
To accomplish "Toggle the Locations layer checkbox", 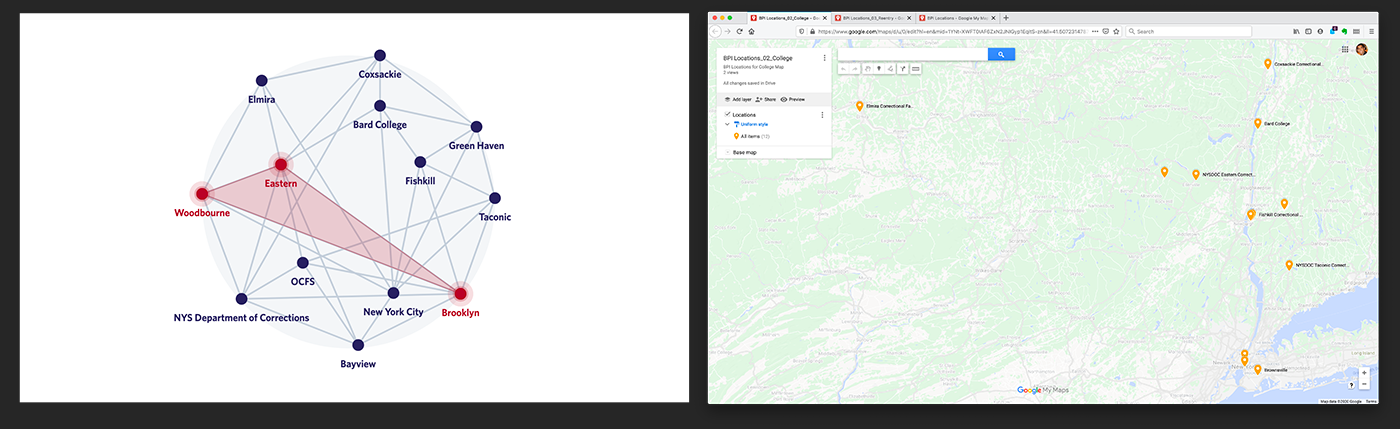I will tap(727, 115).
